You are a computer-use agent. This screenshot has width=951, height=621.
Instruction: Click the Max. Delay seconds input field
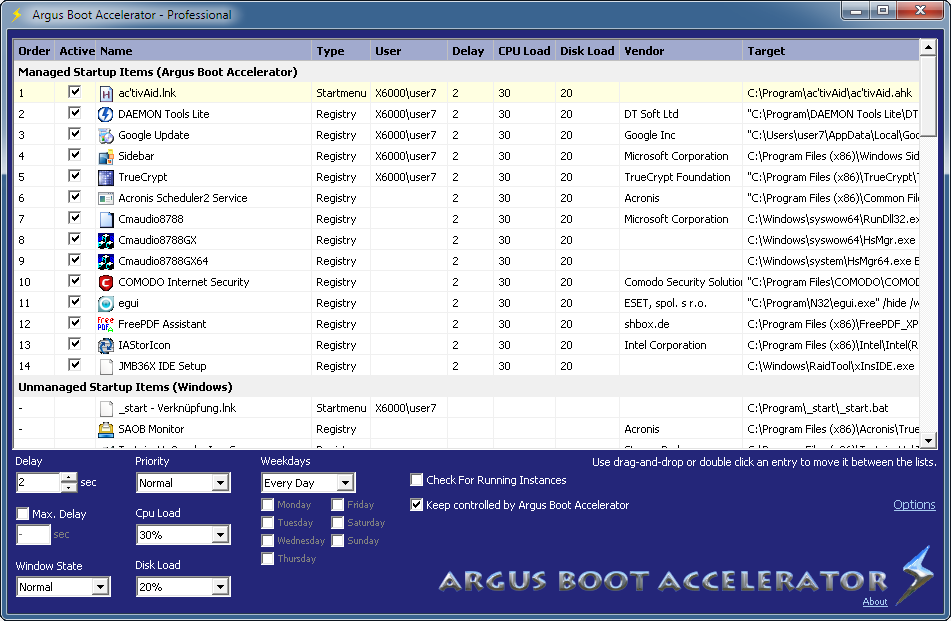(x=33, y=535)
